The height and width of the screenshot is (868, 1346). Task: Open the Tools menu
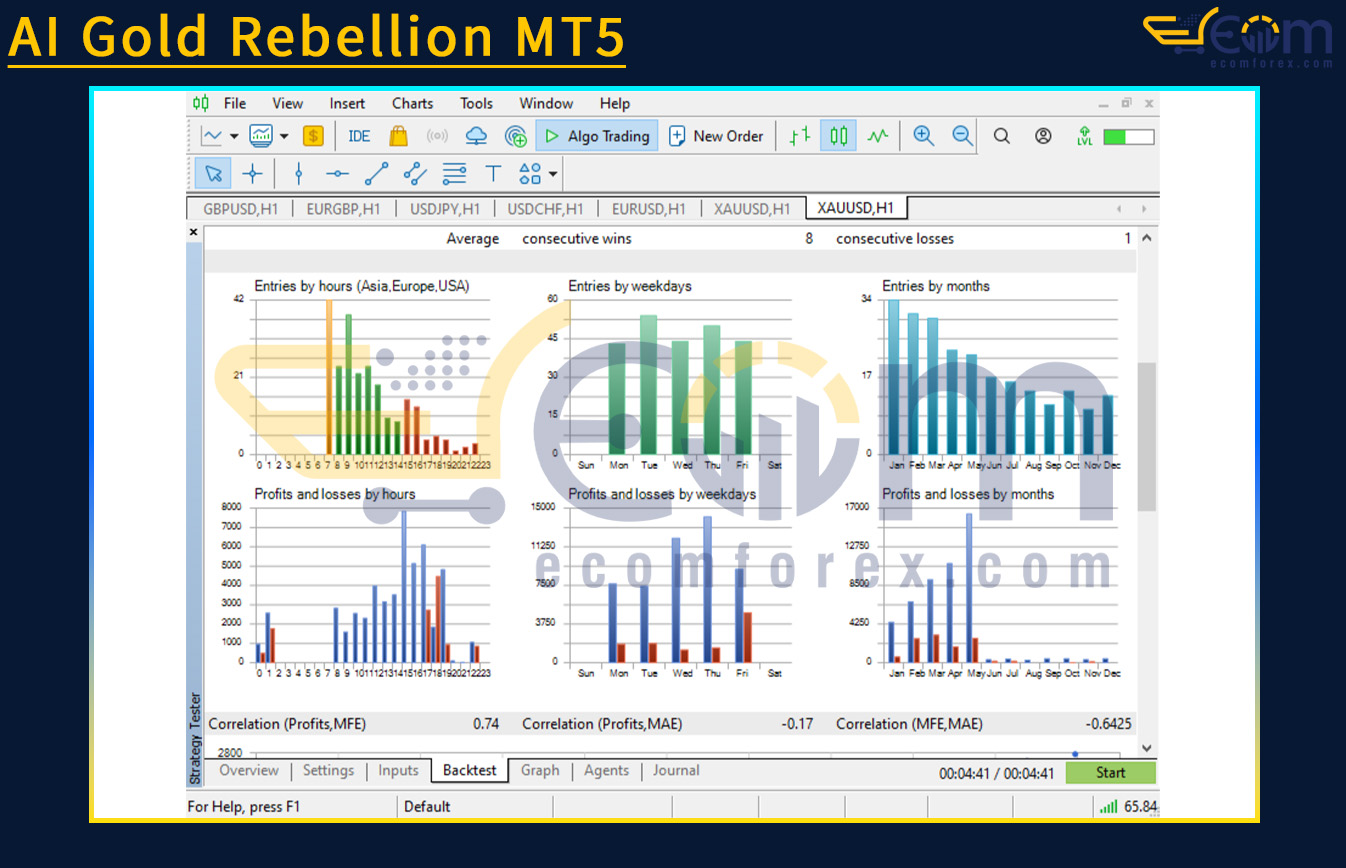476,103
